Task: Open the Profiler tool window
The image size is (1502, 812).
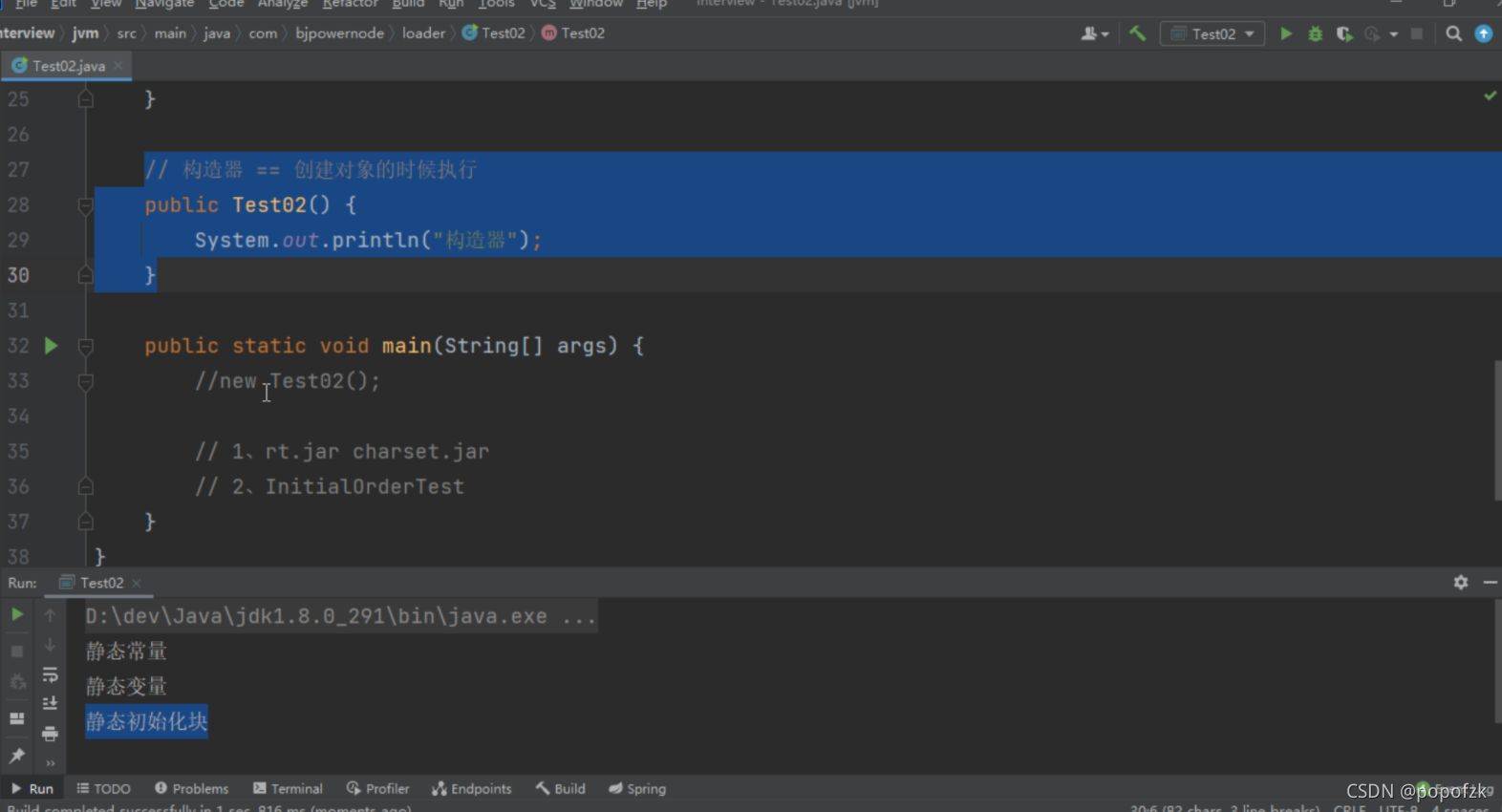Action: click(377, 789)
